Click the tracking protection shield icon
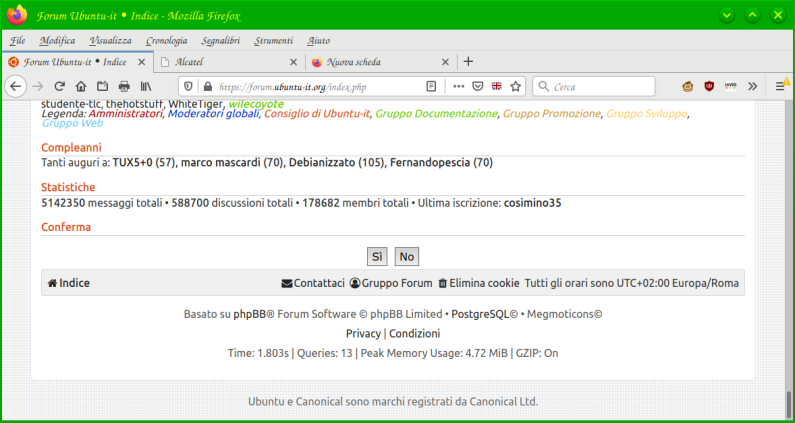The image size is (795, 423). point(188,87)
